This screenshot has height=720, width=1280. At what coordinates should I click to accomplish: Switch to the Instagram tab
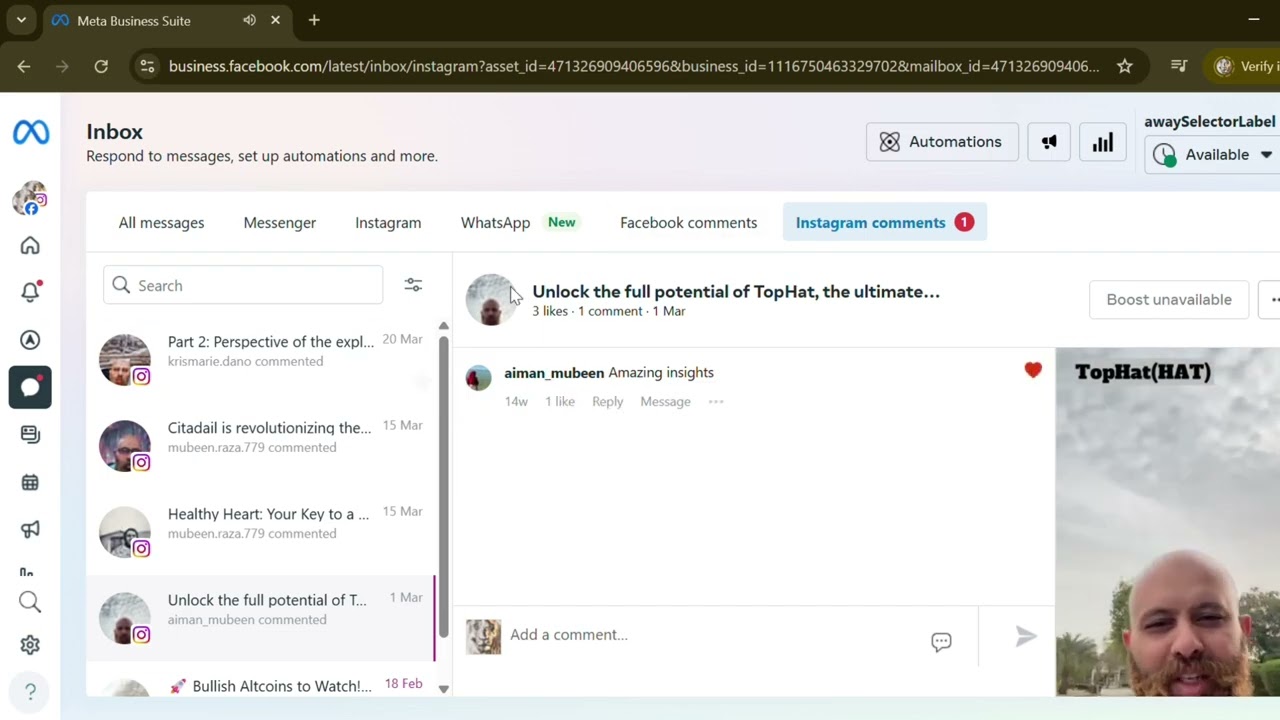click(388, 222)
